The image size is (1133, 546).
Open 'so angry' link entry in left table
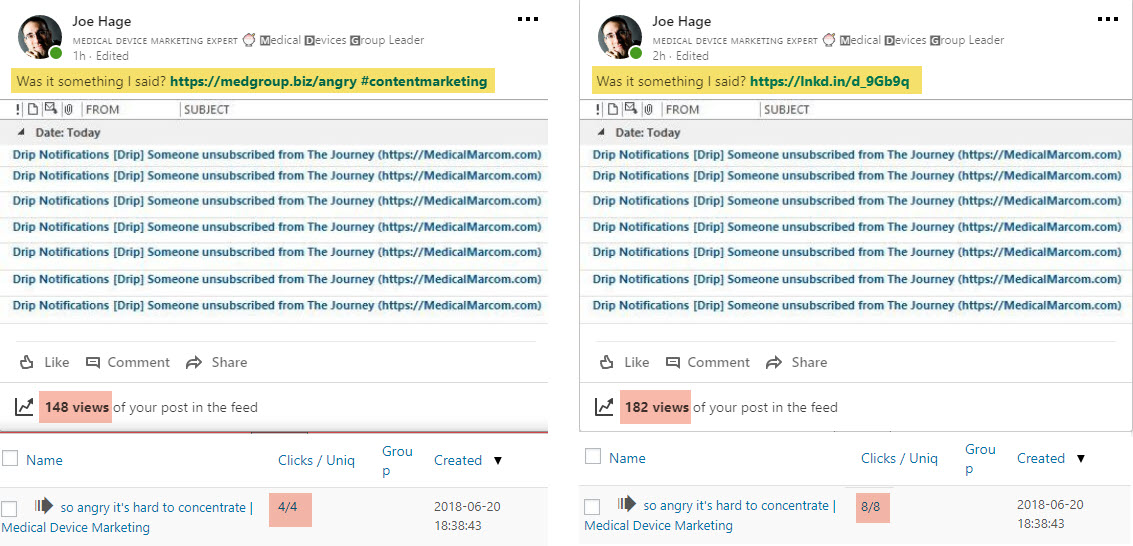[127, 517]
